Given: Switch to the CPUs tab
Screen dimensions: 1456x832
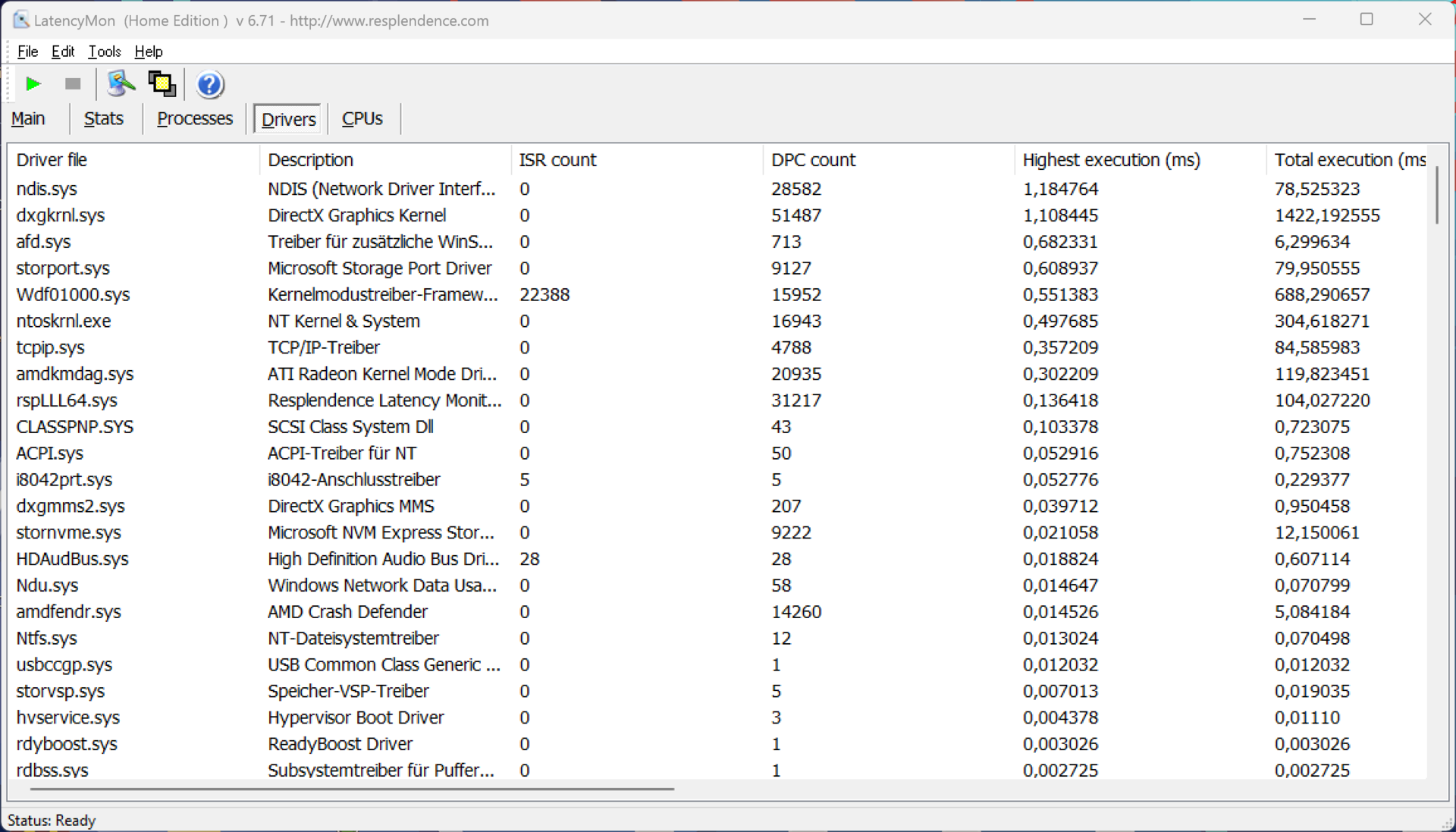Looking at the screenshot, I should [x=362, y=119].
